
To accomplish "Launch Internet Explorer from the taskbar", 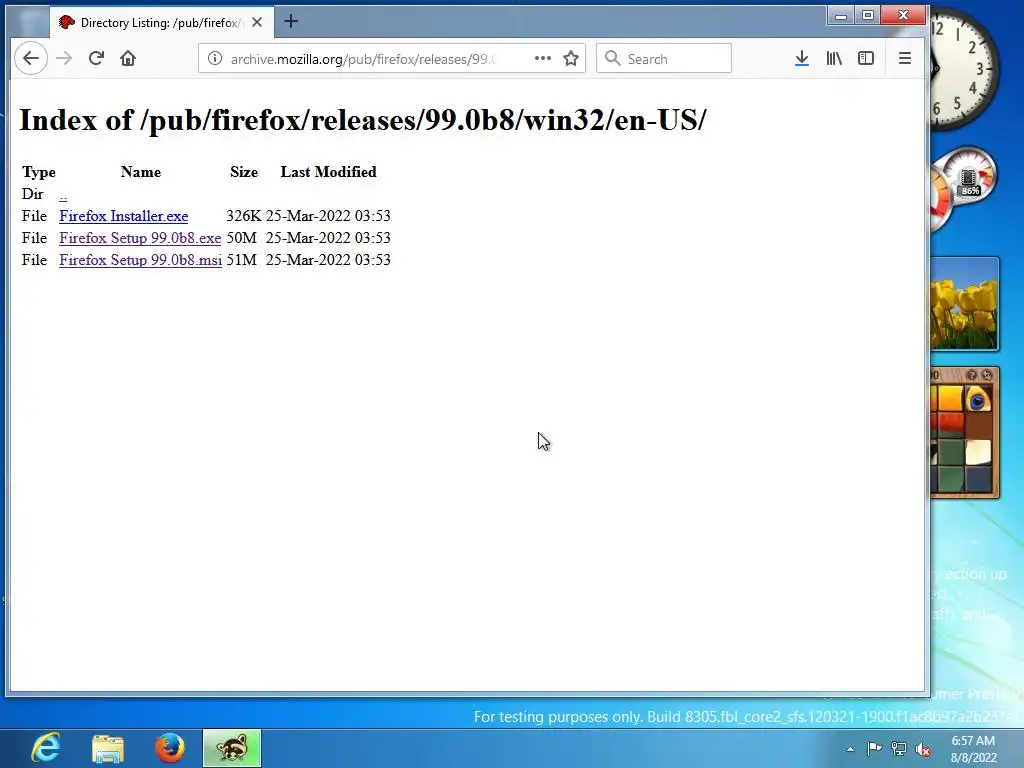I will [x=46, y=748].
